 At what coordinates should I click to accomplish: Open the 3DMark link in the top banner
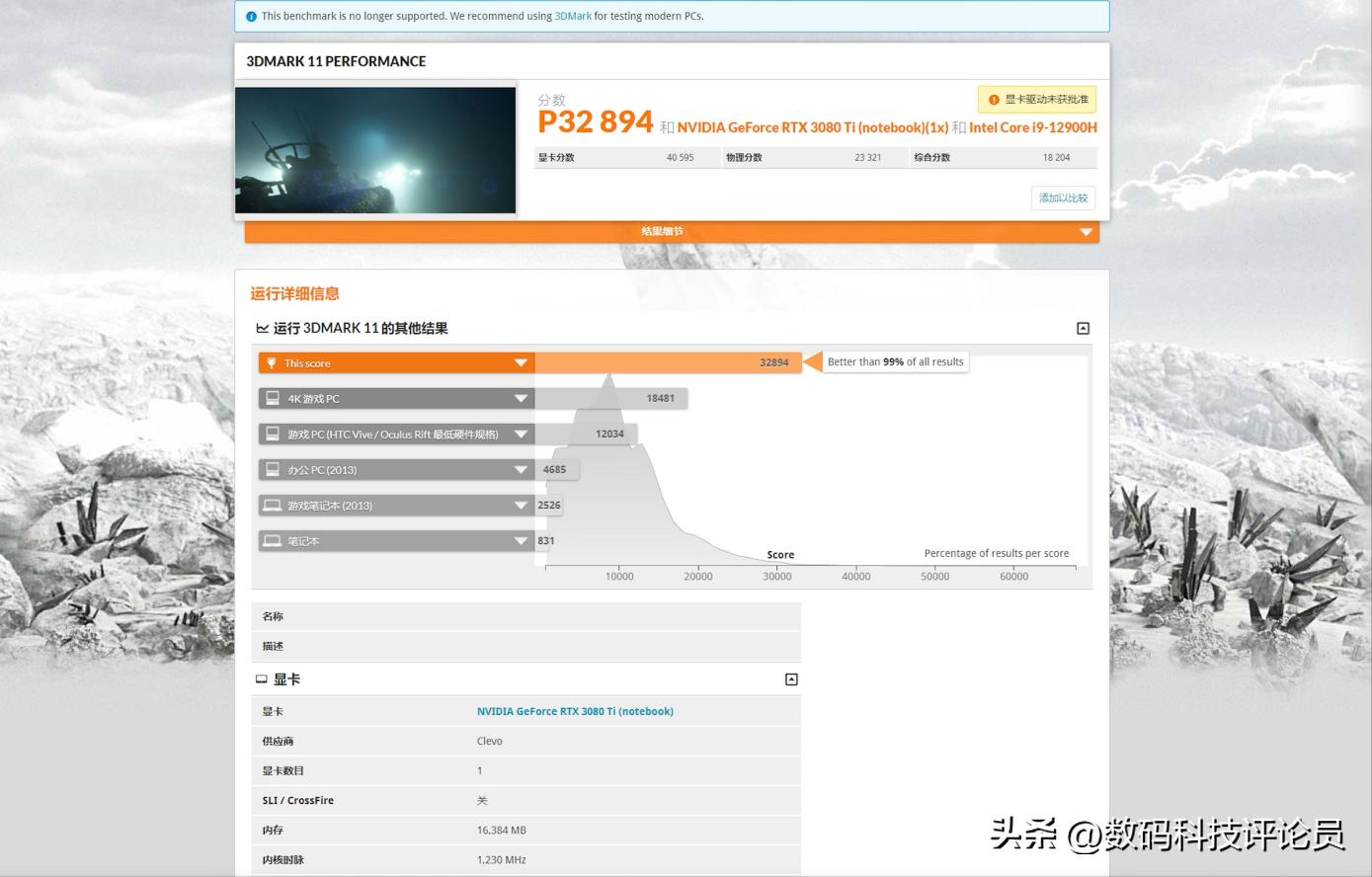pyautogui.click(x=573, y=16)
